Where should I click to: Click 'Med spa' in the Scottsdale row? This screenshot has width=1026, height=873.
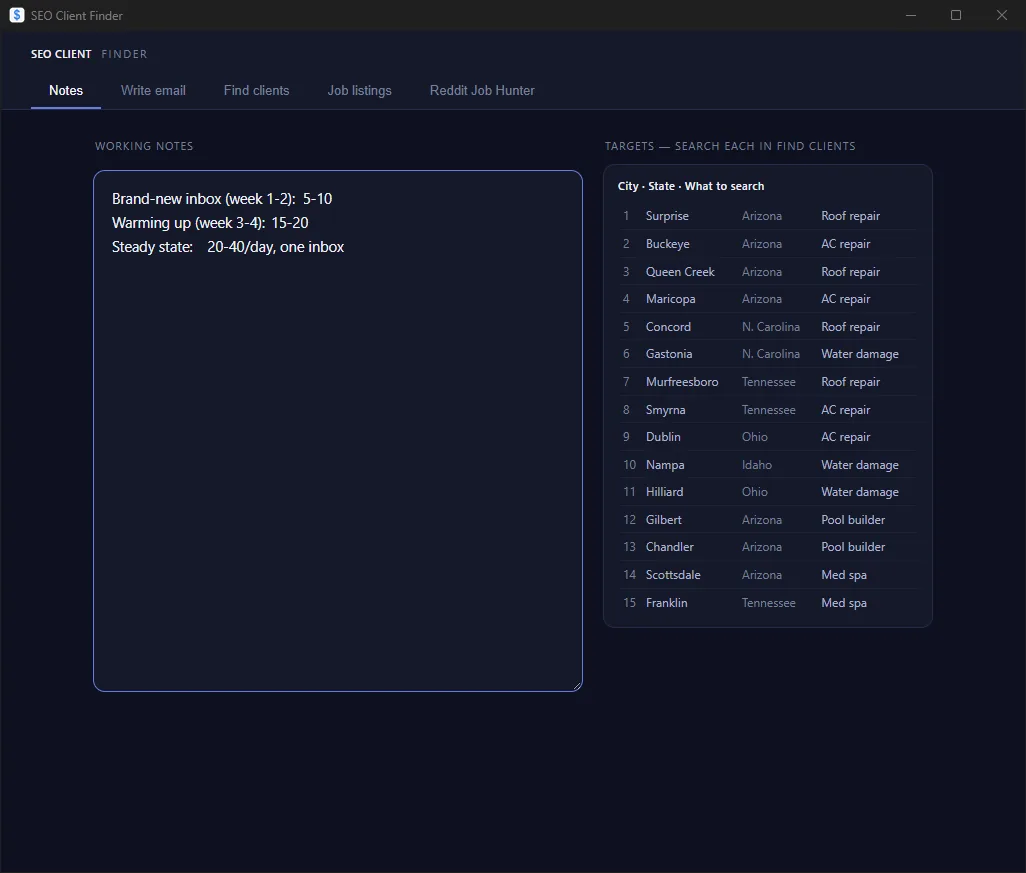point(843,575)
